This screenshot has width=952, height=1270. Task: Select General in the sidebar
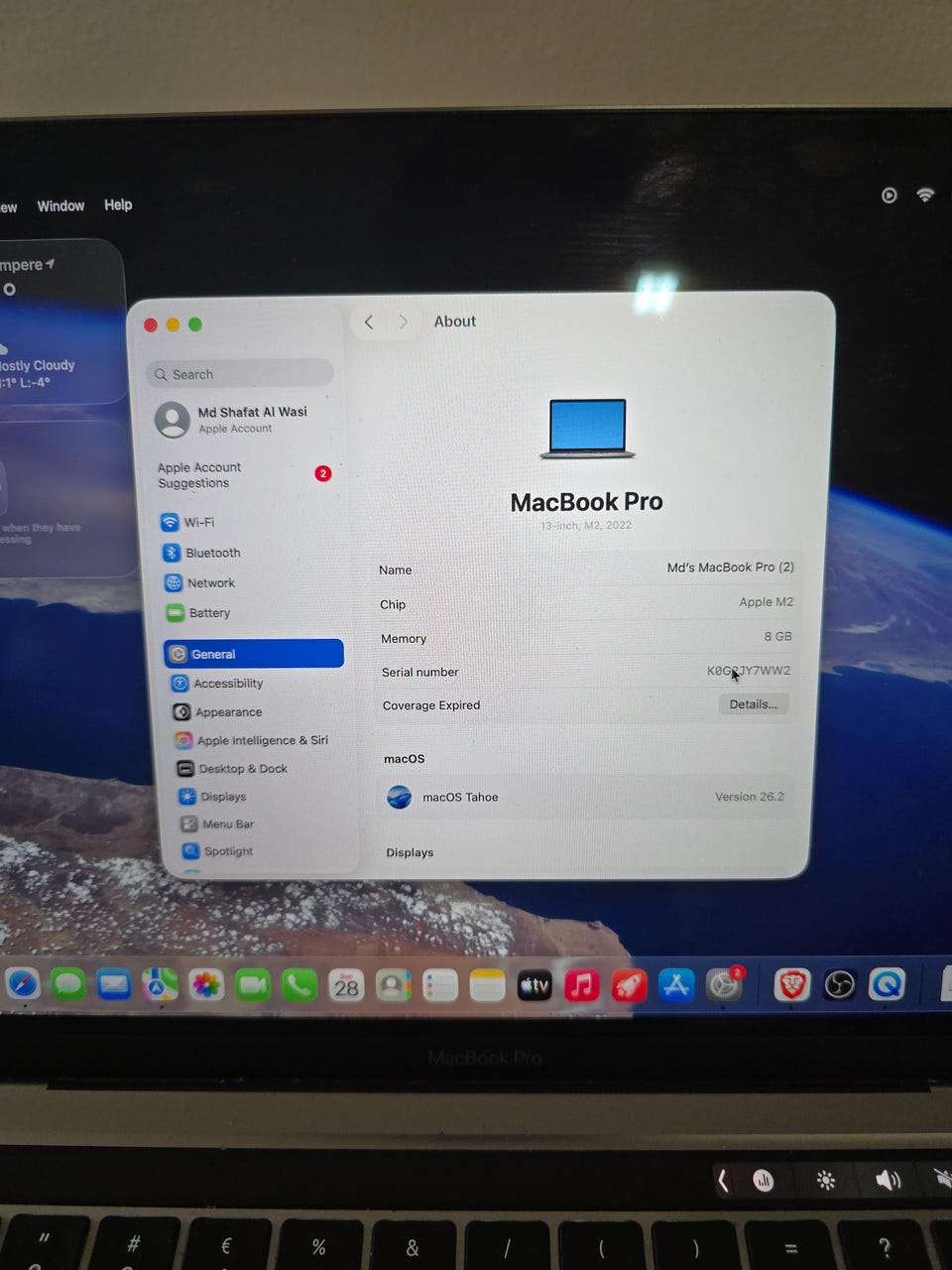tap(254, 654)
